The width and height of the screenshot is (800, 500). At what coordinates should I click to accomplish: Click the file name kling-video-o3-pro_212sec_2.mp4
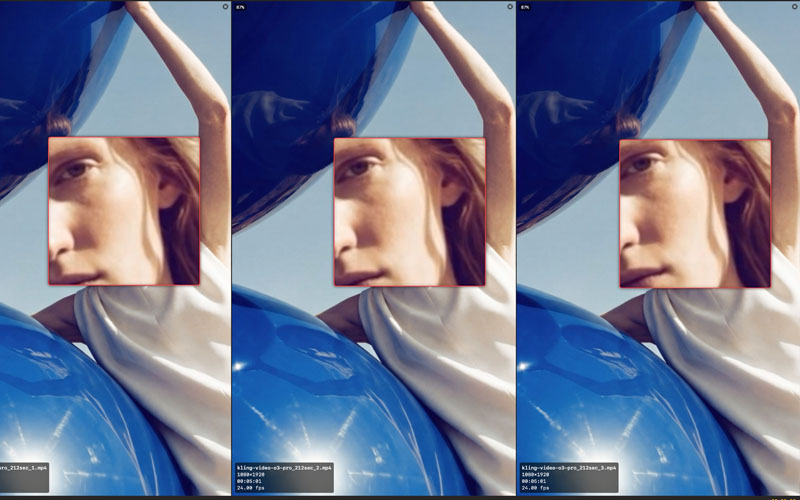pos(284,468)
